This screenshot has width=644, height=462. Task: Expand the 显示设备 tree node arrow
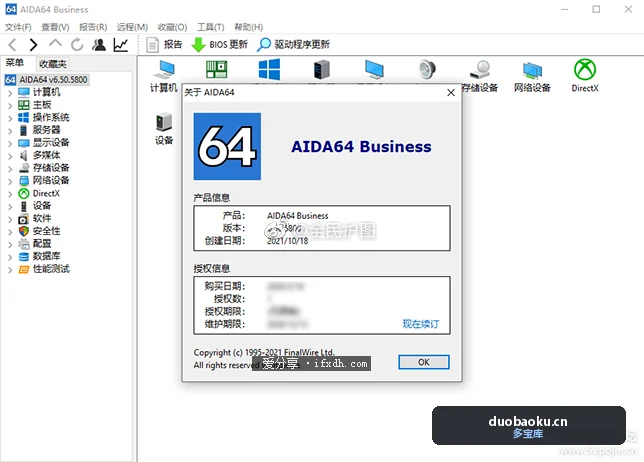point(10,144)
